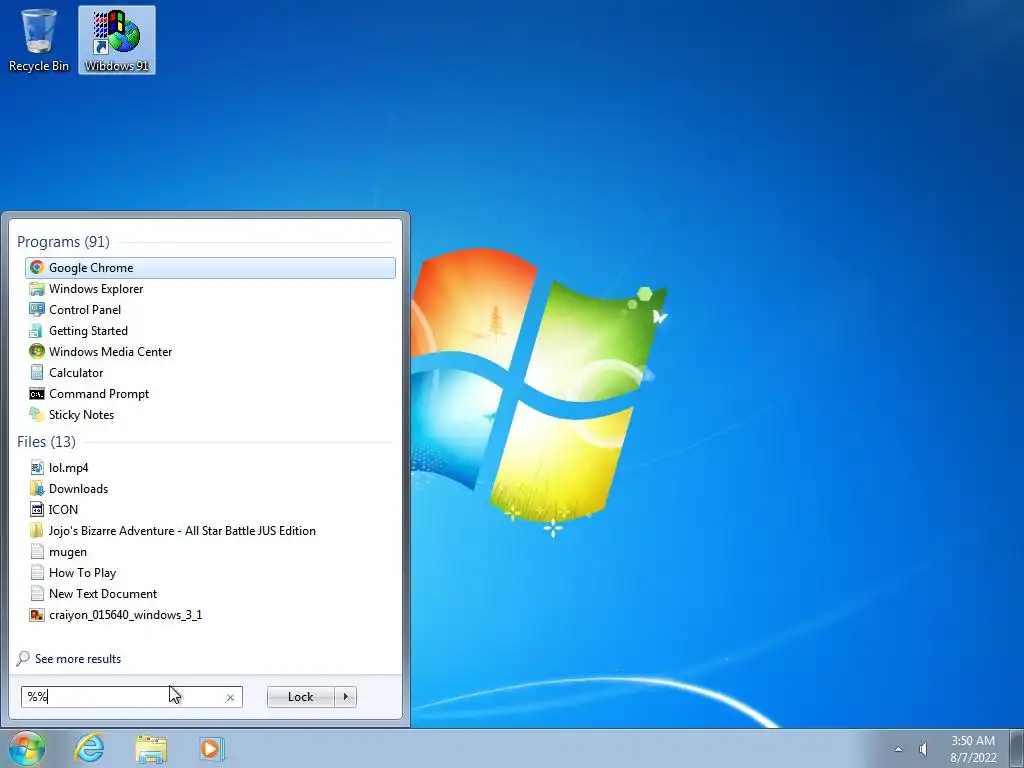Click the Jojo's Bizarre Adventure folder icon
Image resolution: width=1024 pixels, height=768 pixels.
(x=37, y=531)
